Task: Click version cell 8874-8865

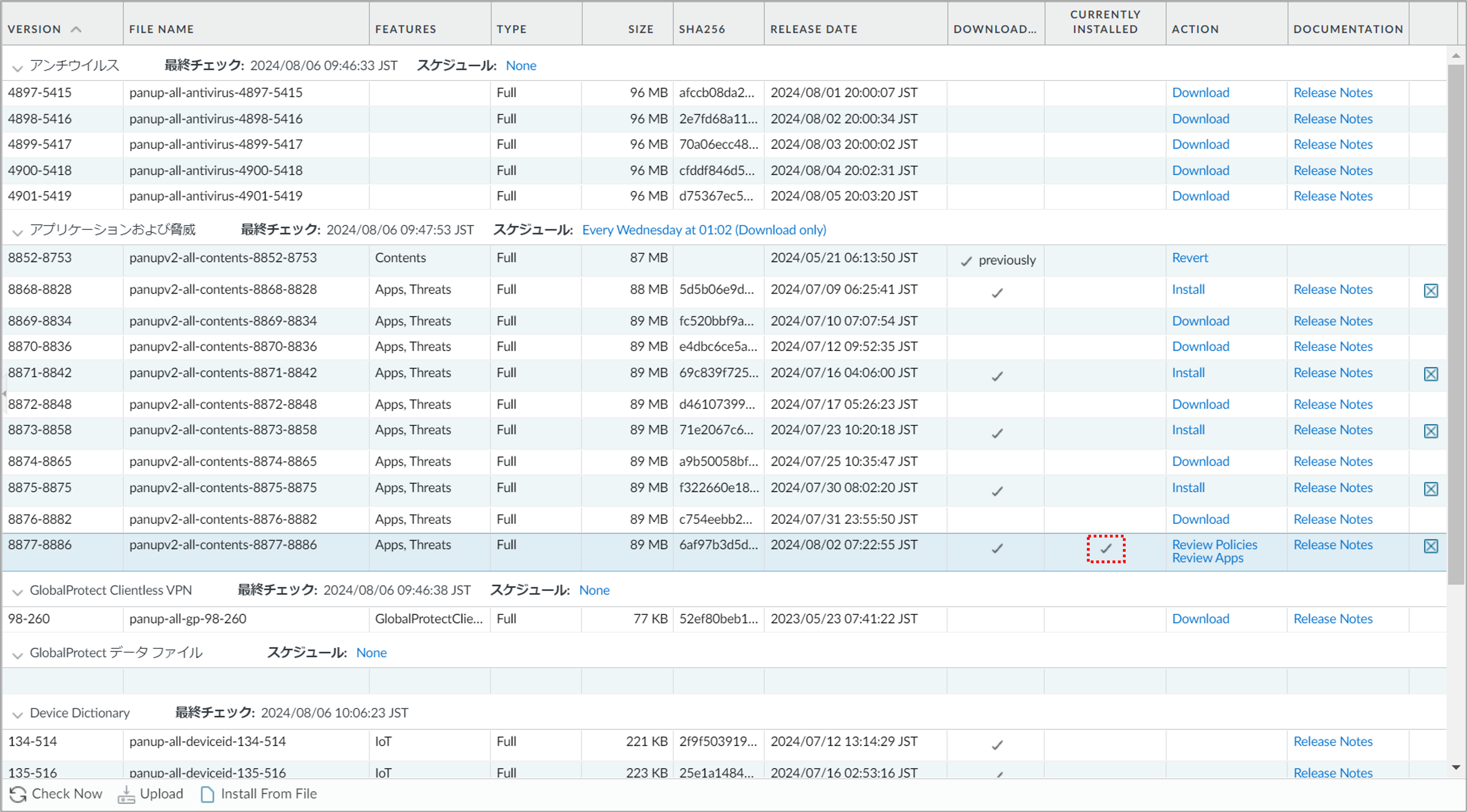Action: click(x=40, y=461)
